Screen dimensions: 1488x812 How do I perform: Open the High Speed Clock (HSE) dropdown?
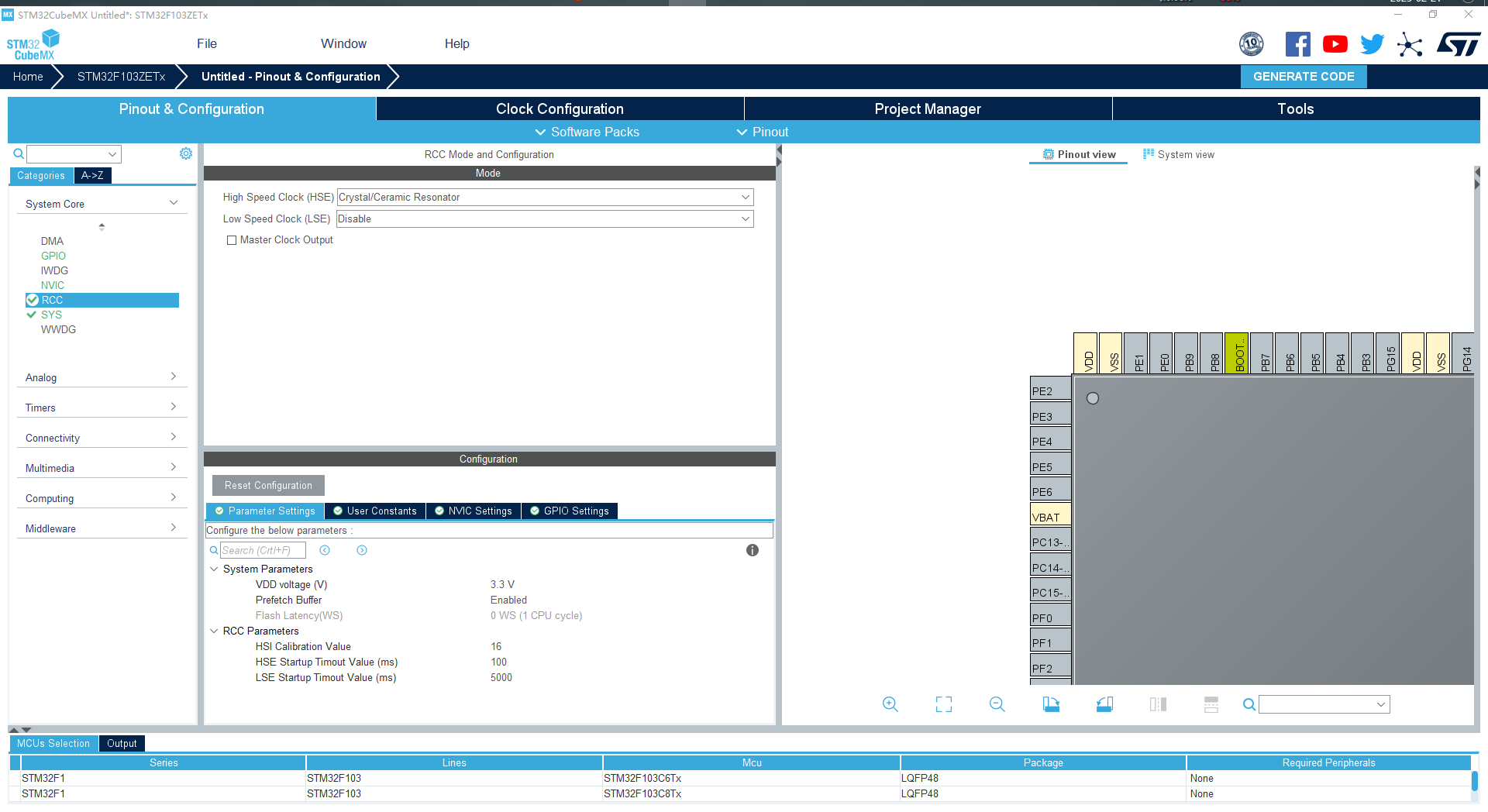click(546, 198)
